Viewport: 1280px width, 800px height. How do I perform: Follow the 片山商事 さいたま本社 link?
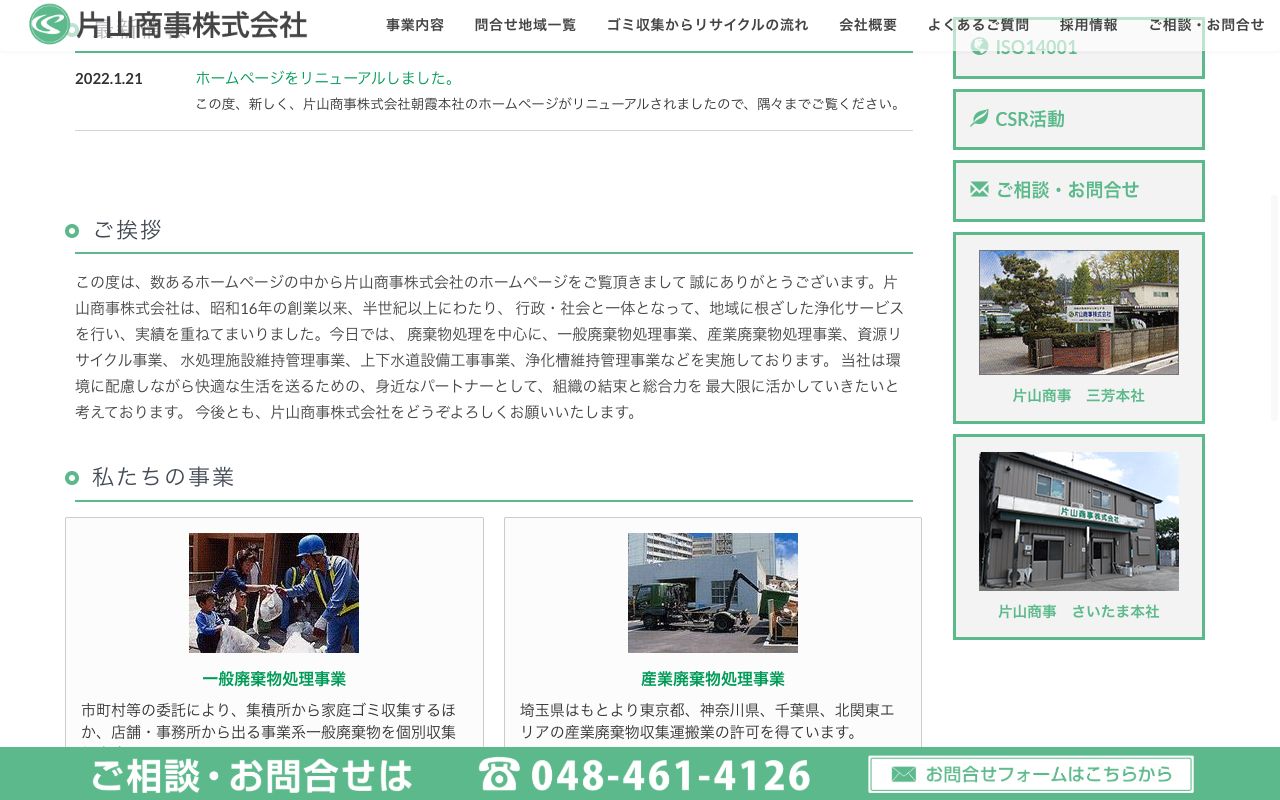click(x=1079, y=612)
